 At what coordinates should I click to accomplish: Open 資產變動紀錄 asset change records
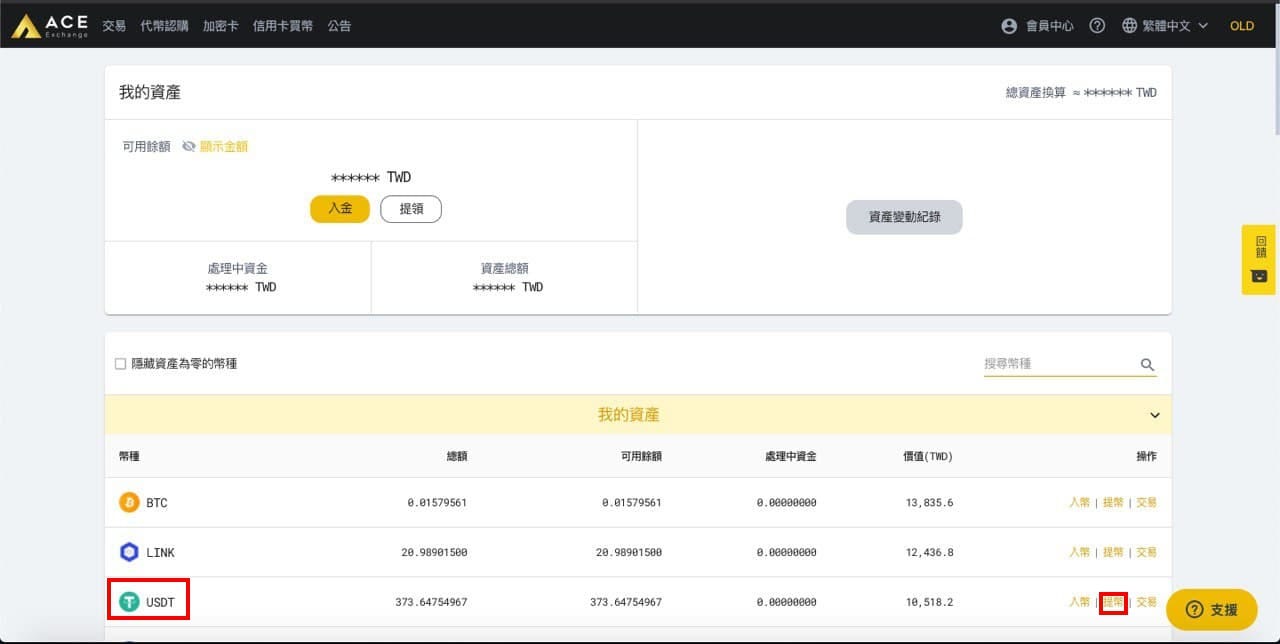coord(904,217)
